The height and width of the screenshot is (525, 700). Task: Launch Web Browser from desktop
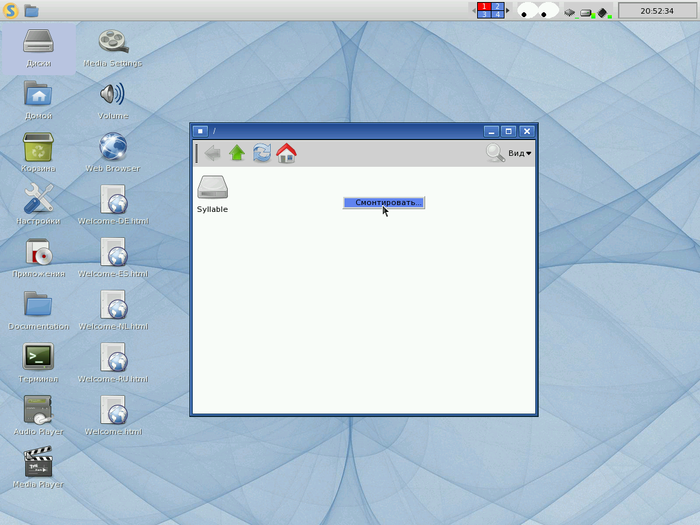(113, 147)
